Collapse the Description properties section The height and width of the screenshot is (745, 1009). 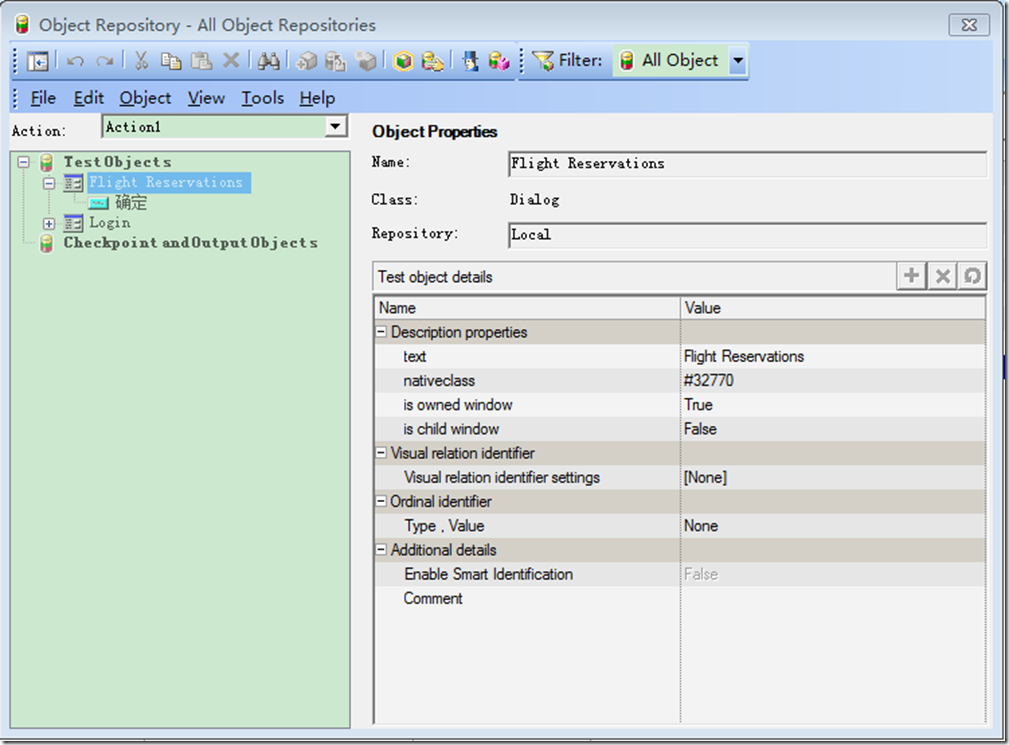382,332
